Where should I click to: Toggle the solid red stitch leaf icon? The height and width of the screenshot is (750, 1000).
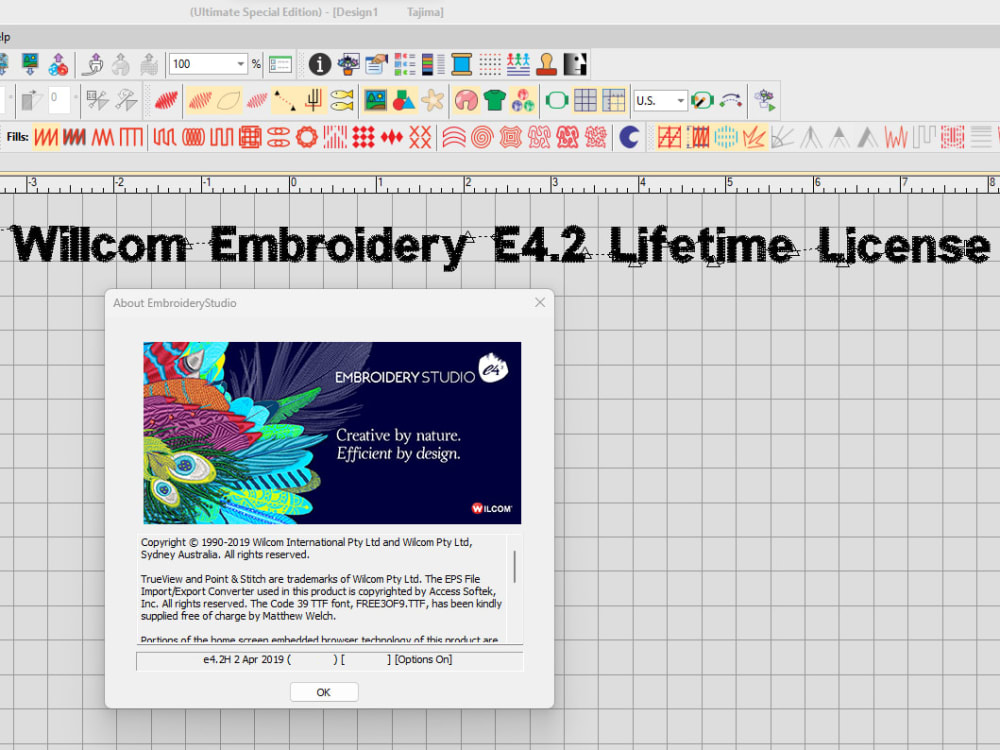pyautogui.click(x=166, y=100)
